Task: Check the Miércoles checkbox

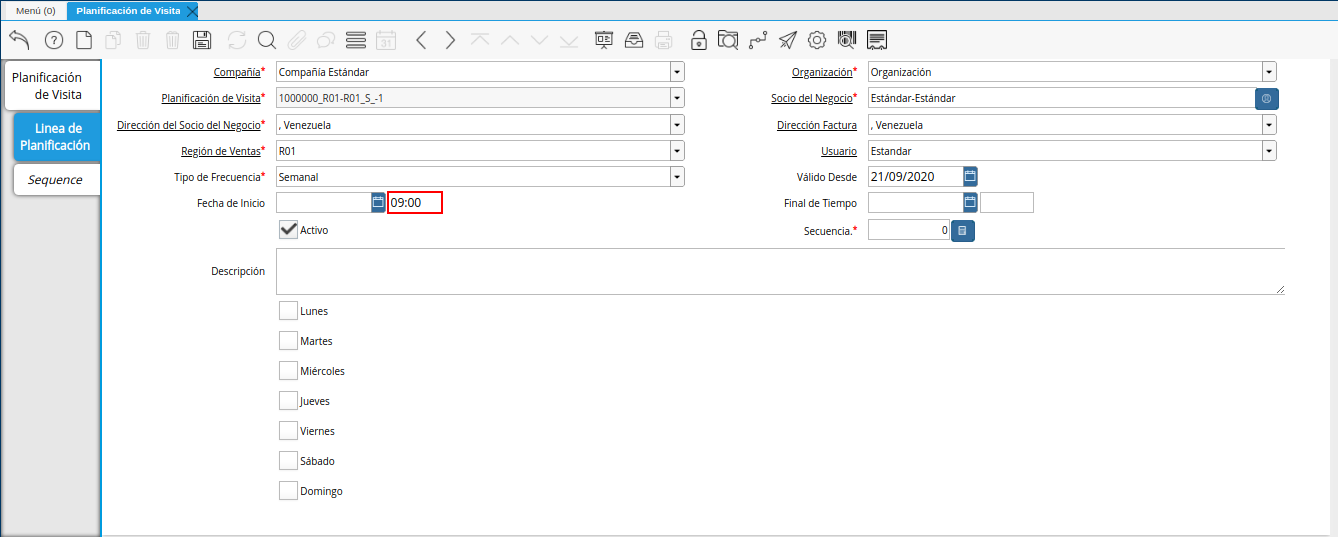Action: point(288,371)
